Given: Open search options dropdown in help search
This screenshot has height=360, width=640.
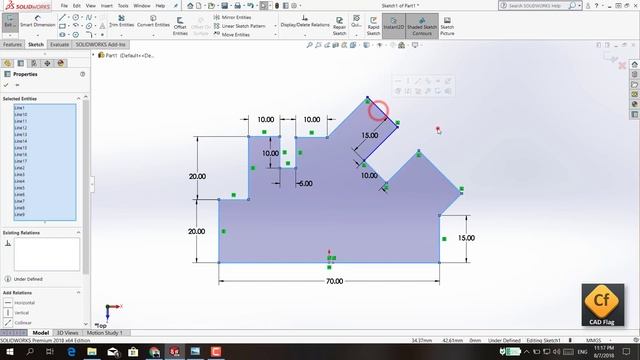Looking at the screenshot, I should (x=579, y=6).
